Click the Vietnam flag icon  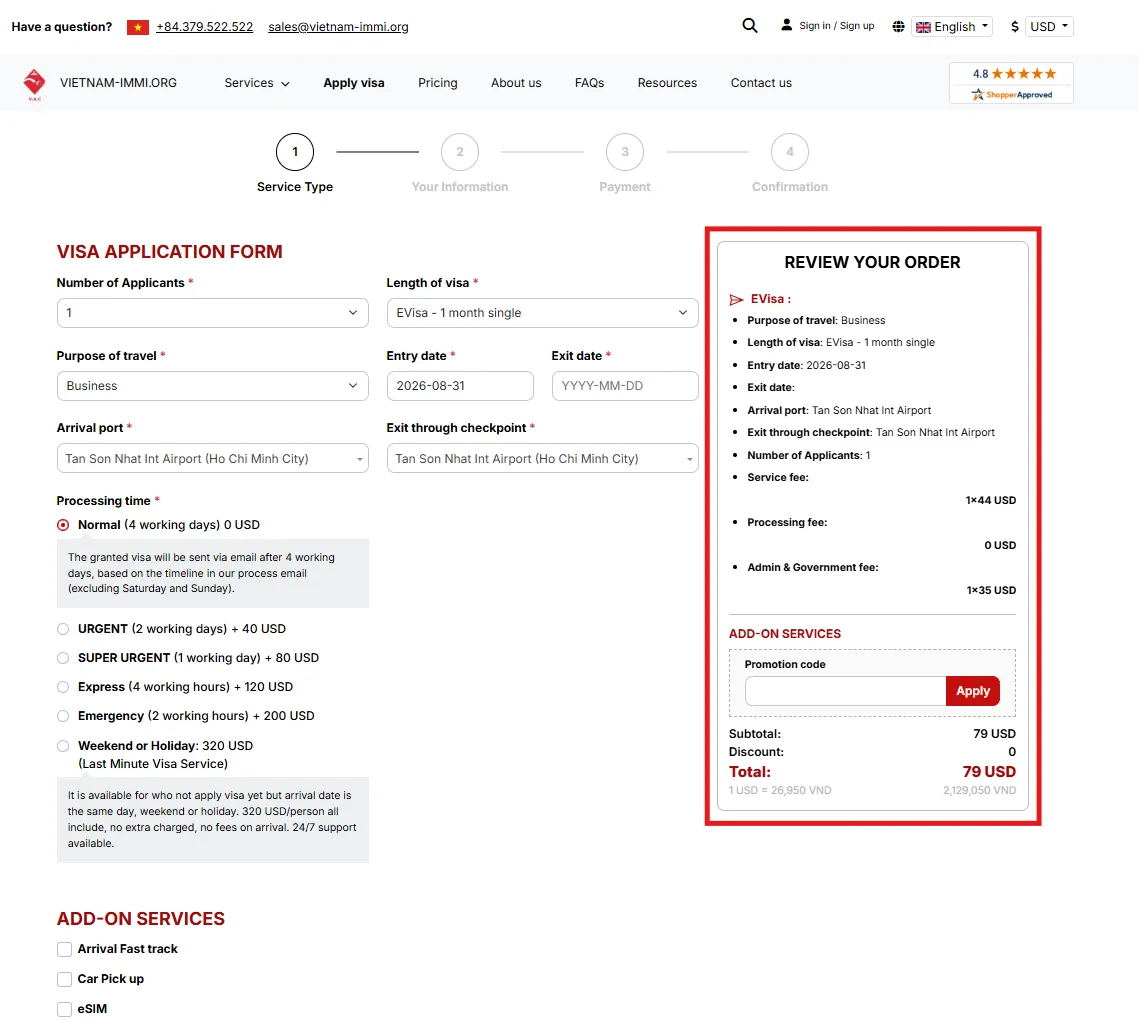[x=137, y=27]
